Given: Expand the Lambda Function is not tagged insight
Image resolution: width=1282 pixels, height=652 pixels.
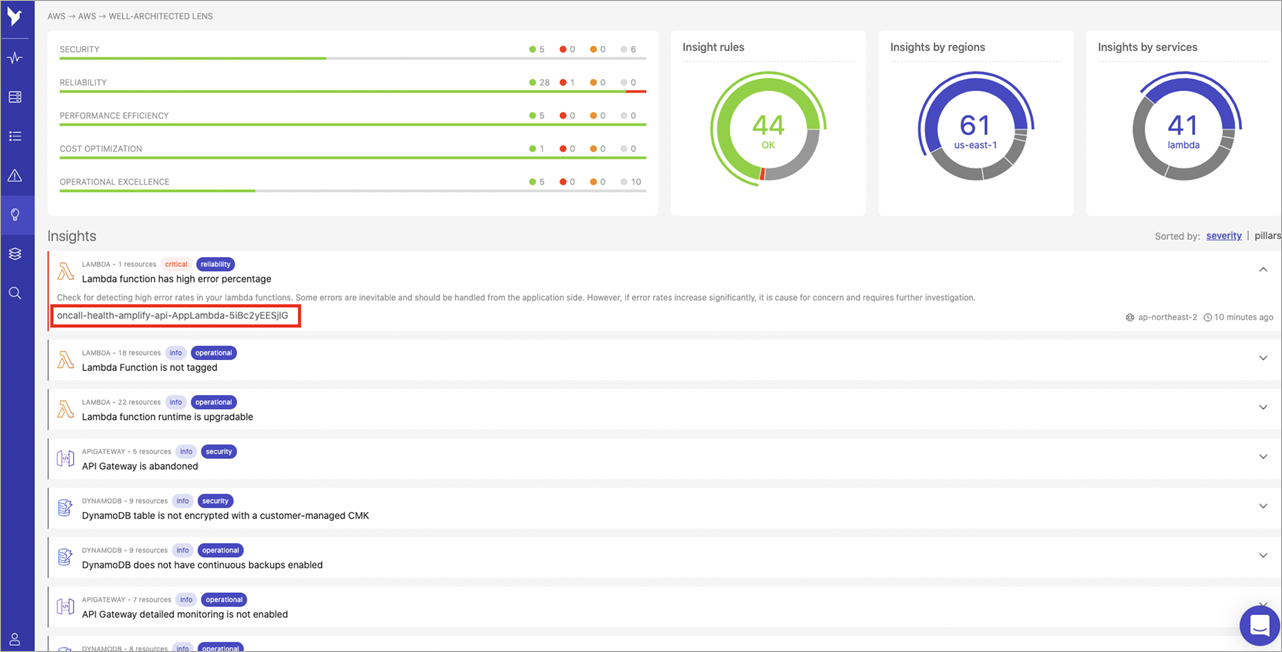Looking at the screenshot, I should pos(1263,358).
